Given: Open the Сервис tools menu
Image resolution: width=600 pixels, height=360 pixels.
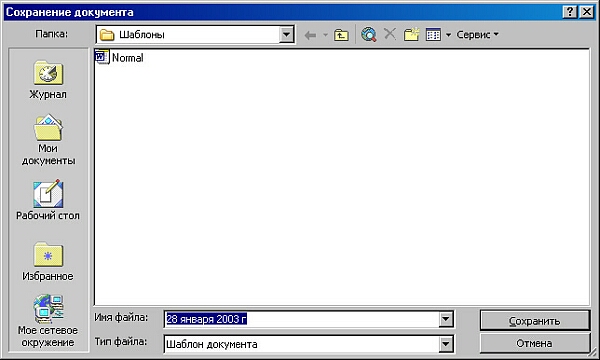Looking at the screenshot, I should tap(477, 34).
